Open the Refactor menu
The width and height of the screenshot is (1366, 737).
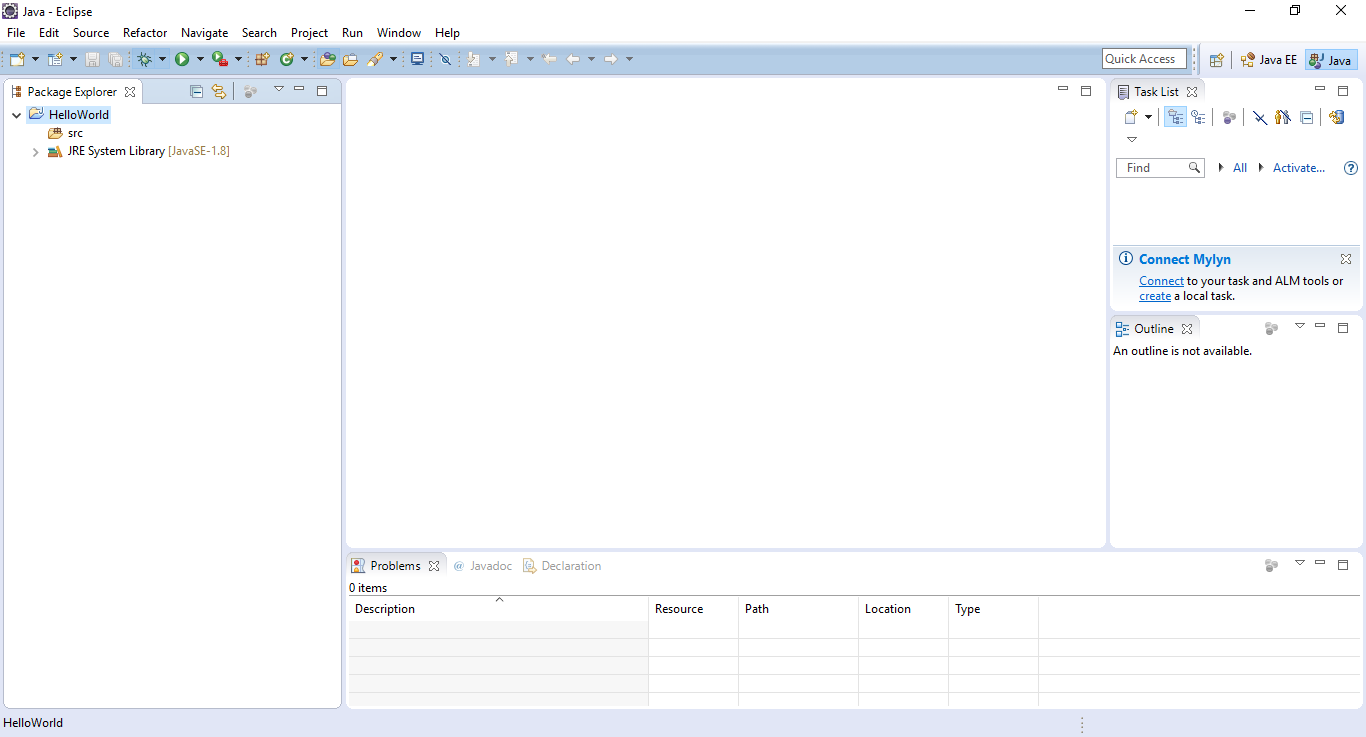[145, 33]
